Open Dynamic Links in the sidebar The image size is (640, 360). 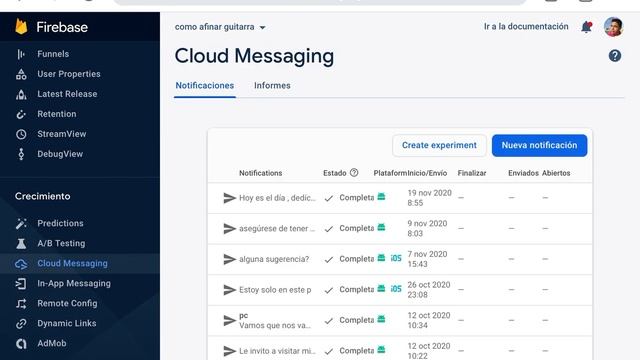click(x=67, y=323)
